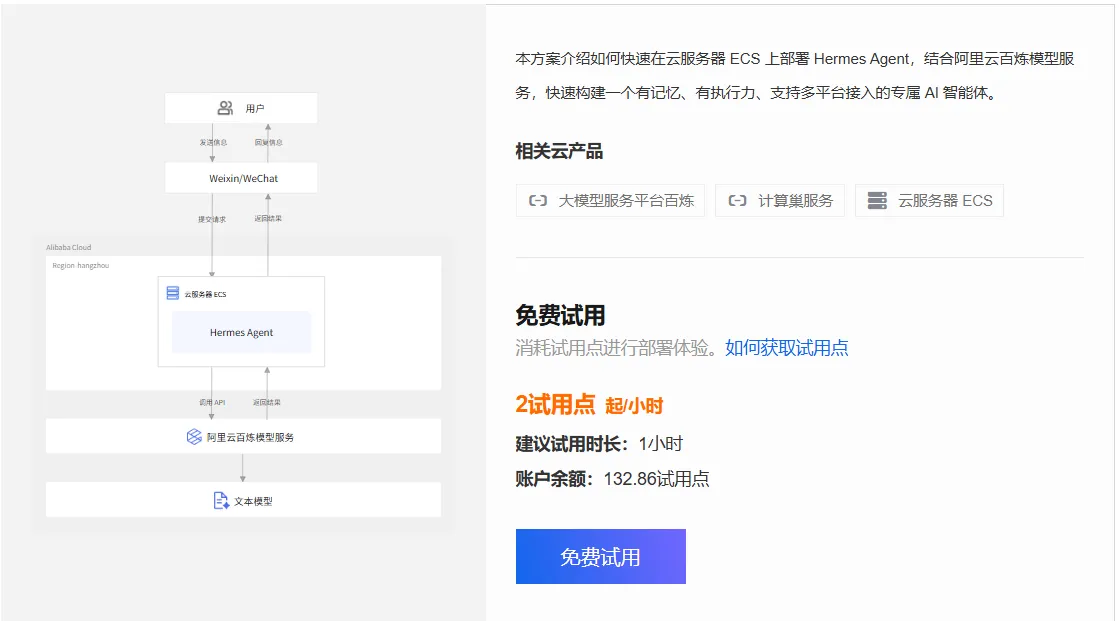The height and width of the screenshot is (621, 1119).
Task: Click the 账户余额 132.86试用点 text
Action: click(x=612, y=479)
